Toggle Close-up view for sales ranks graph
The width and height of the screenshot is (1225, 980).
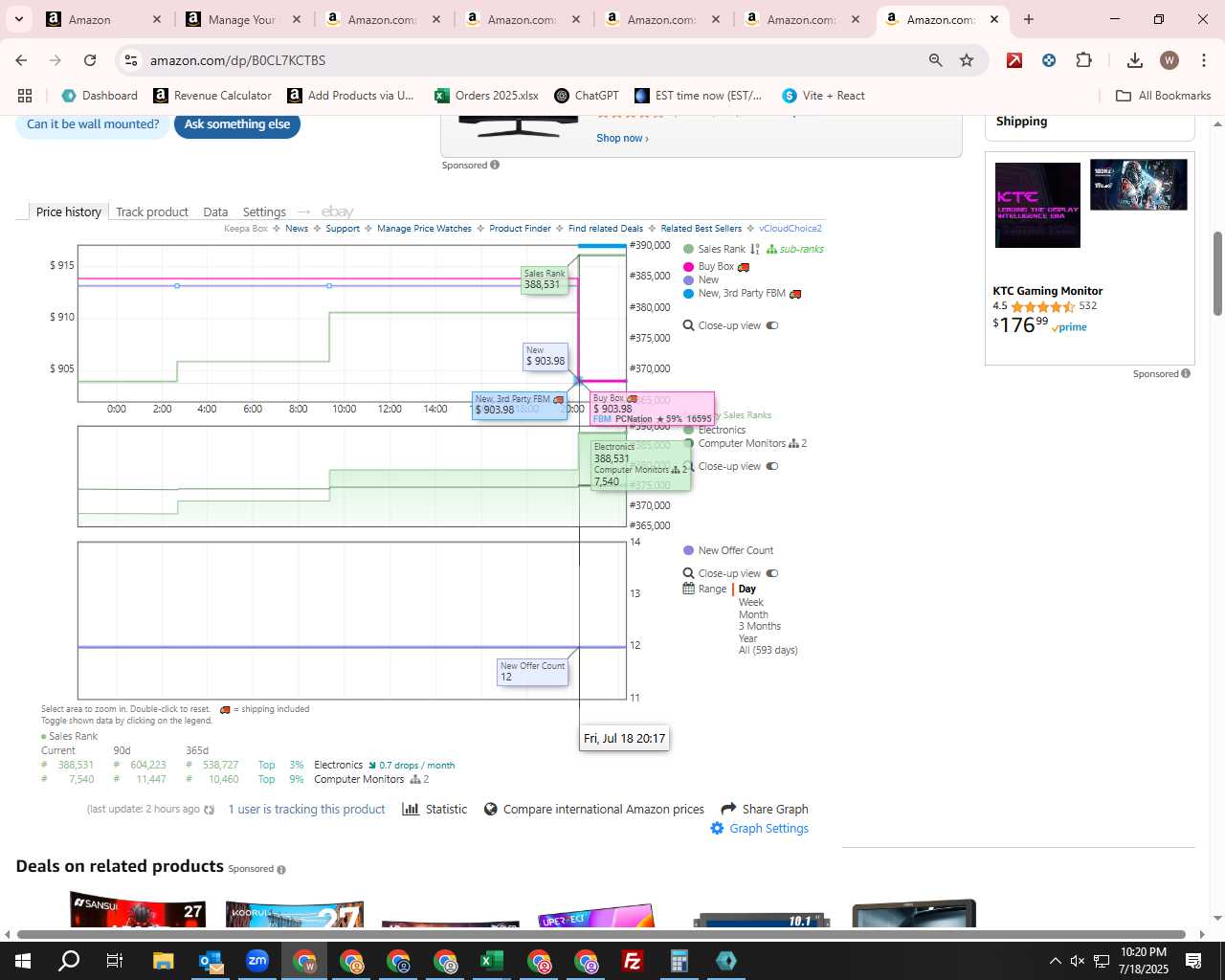(x=772, y=466)
